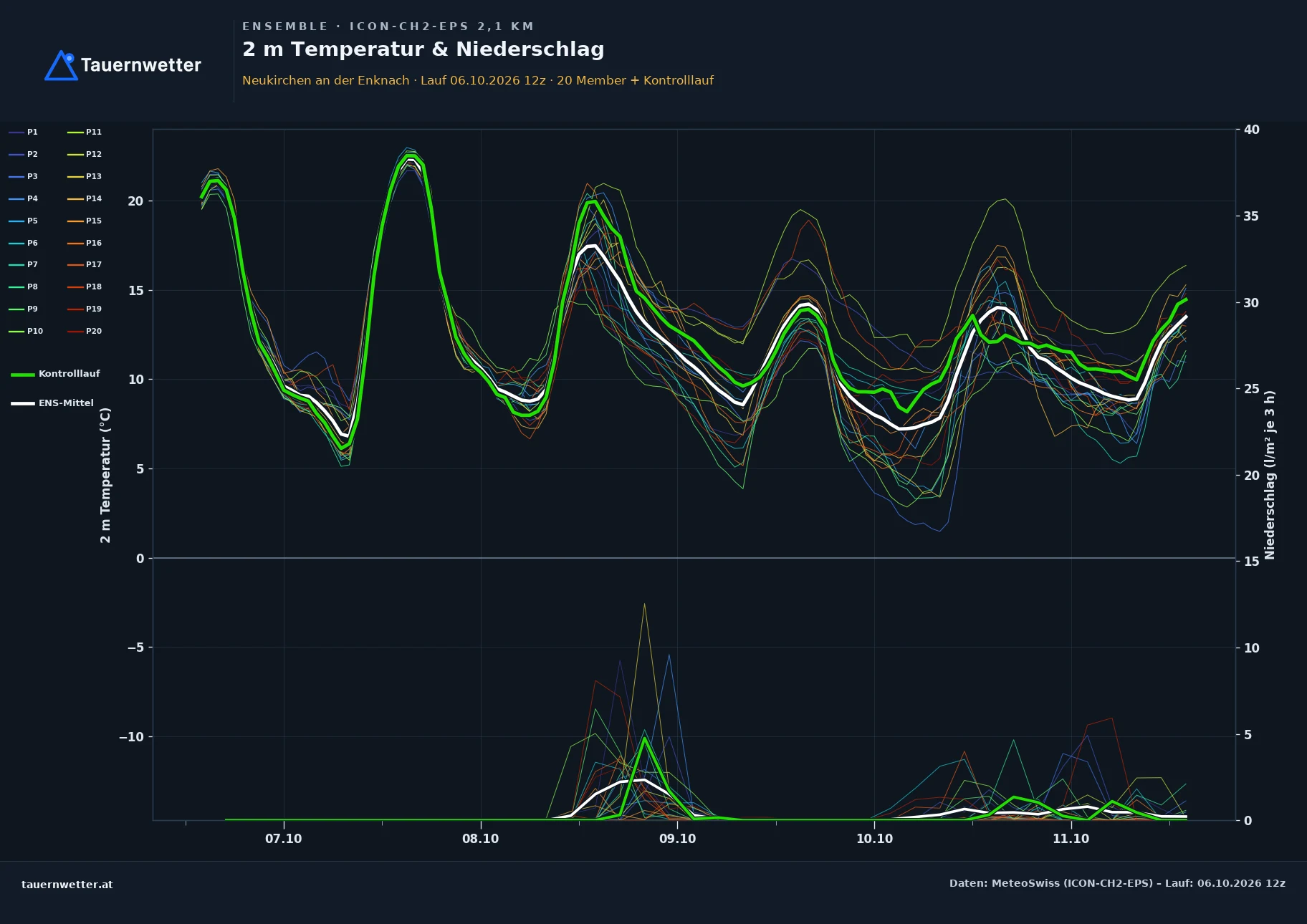This screenshot has height=924, width=1307.
Task: Click the "2 m Temperatur (°C)" axis title
Action: [105, 475]
